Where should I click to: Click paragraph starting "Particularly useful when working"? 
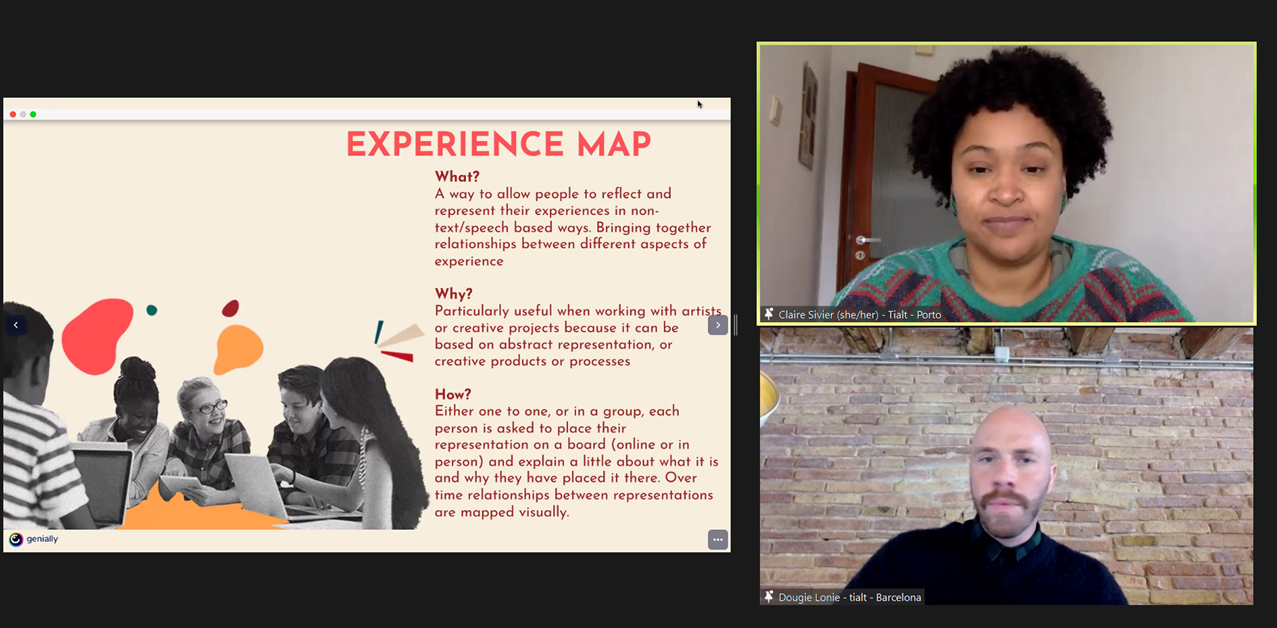(x=578, y=336)
